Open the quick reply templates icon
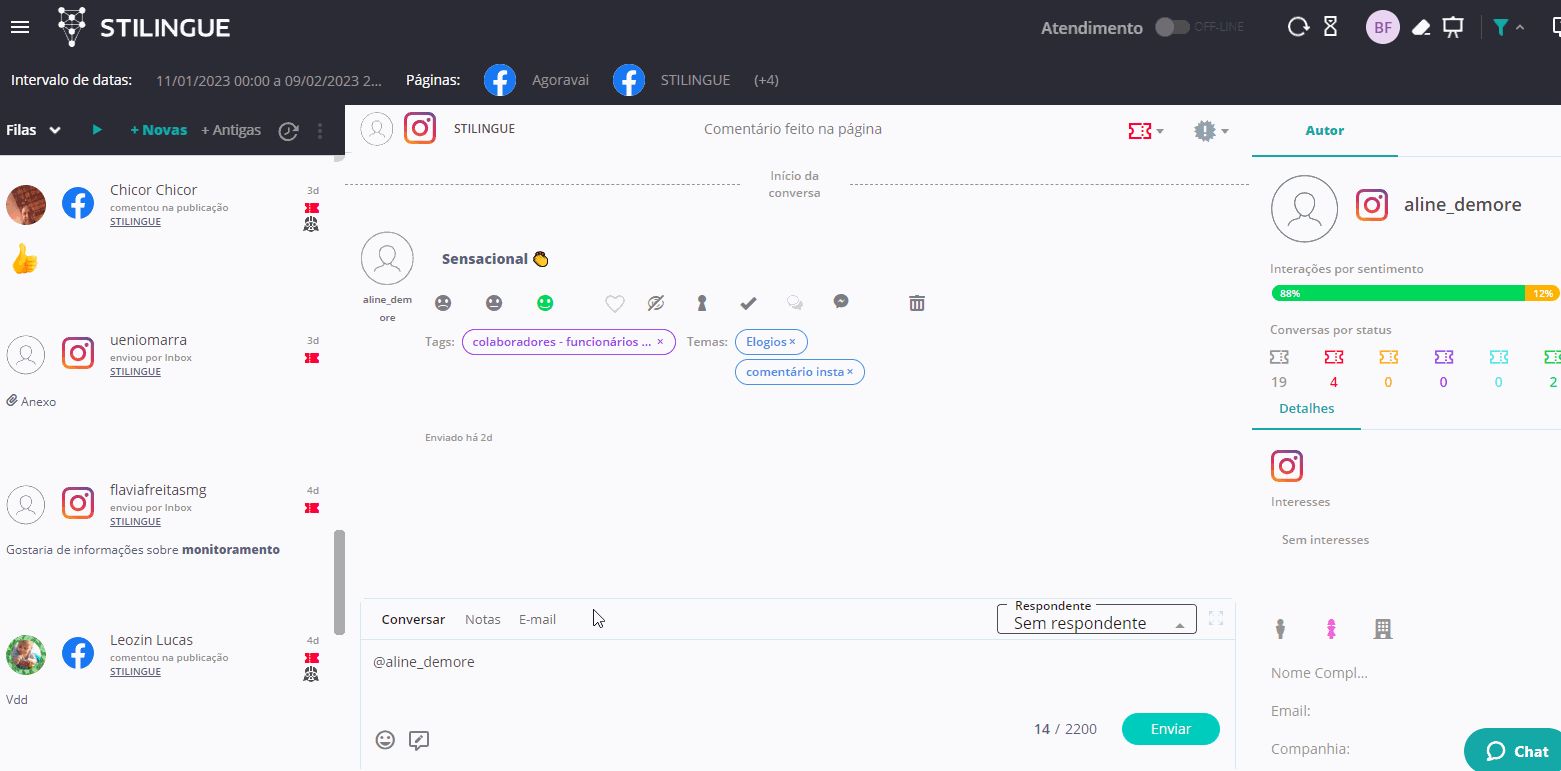Screen dimensions: 1561x771 (x=419, y=740)
